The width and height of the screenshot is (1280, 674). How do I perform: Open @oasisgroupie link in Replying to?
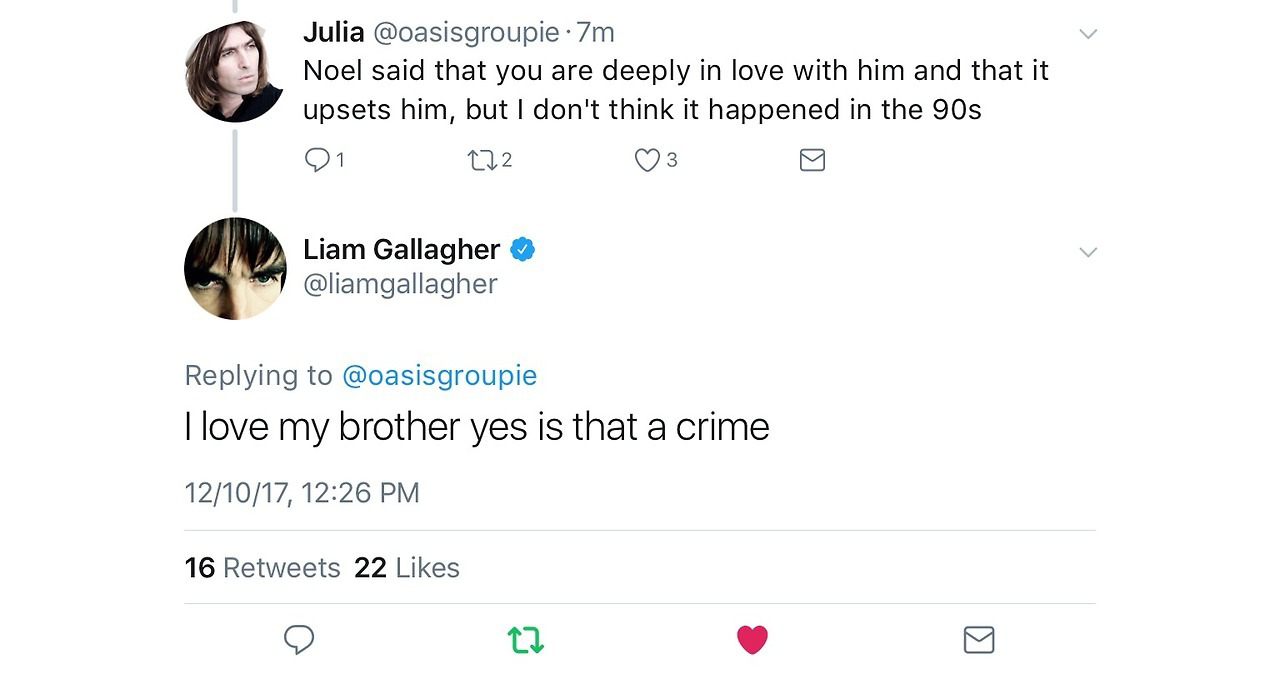click(440, 375)
